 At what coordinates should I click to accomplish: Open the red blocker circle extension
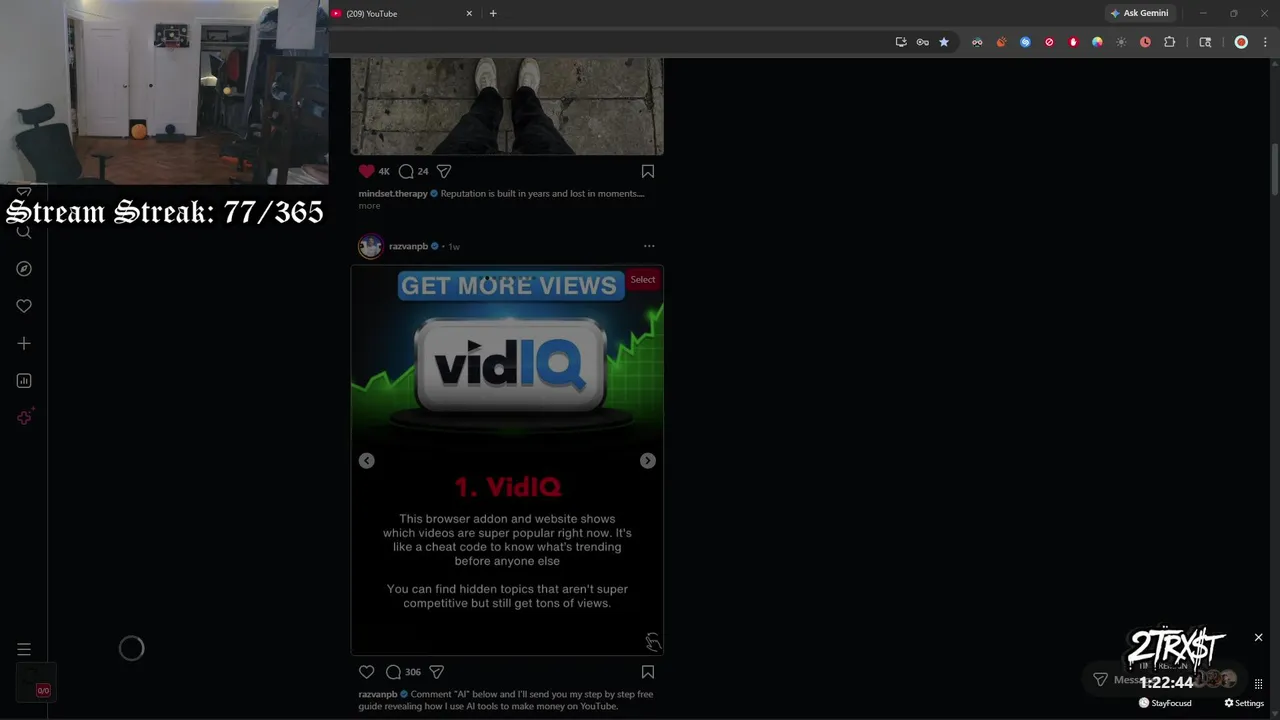[1049, 42]
